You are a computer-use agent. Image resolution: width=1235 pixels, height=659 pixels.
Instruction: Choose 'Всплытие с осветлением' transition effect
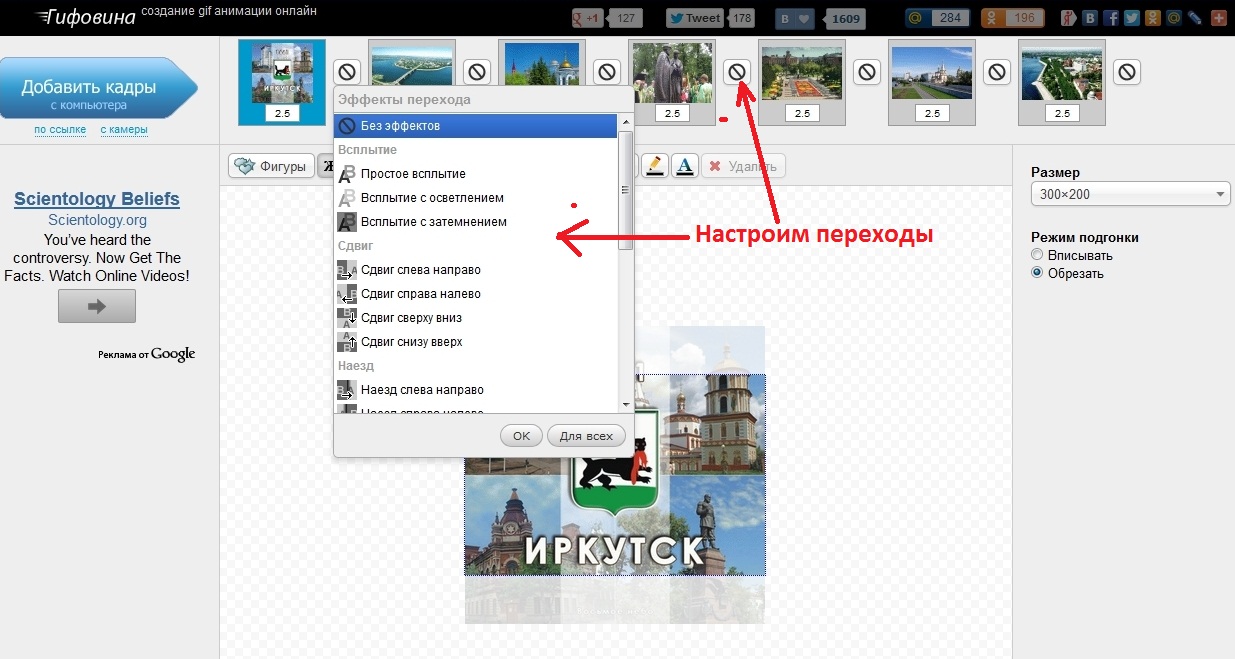(476, 198)
